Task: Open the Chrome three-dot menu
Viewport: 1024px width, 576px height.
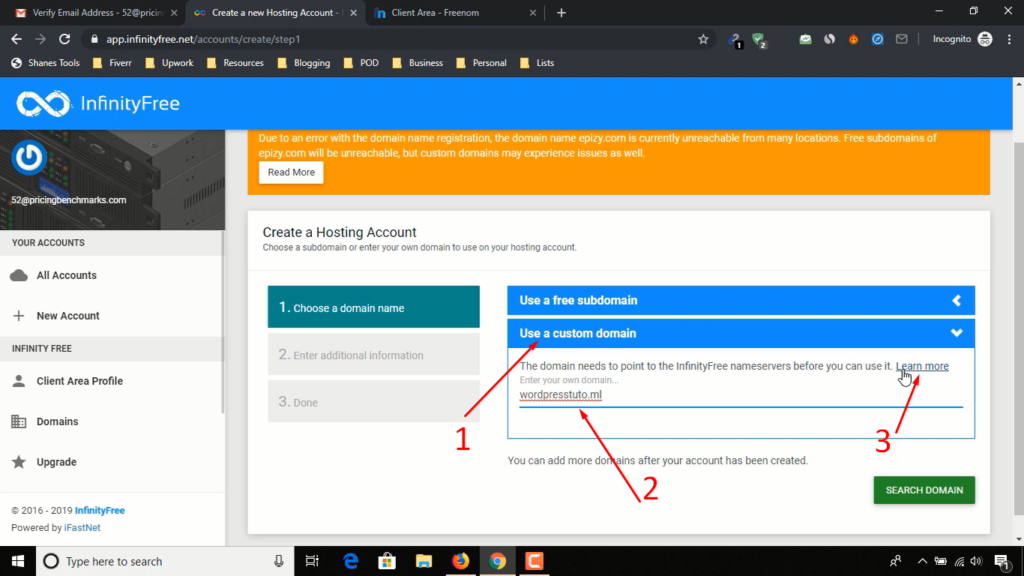Action: [1010, 39]
